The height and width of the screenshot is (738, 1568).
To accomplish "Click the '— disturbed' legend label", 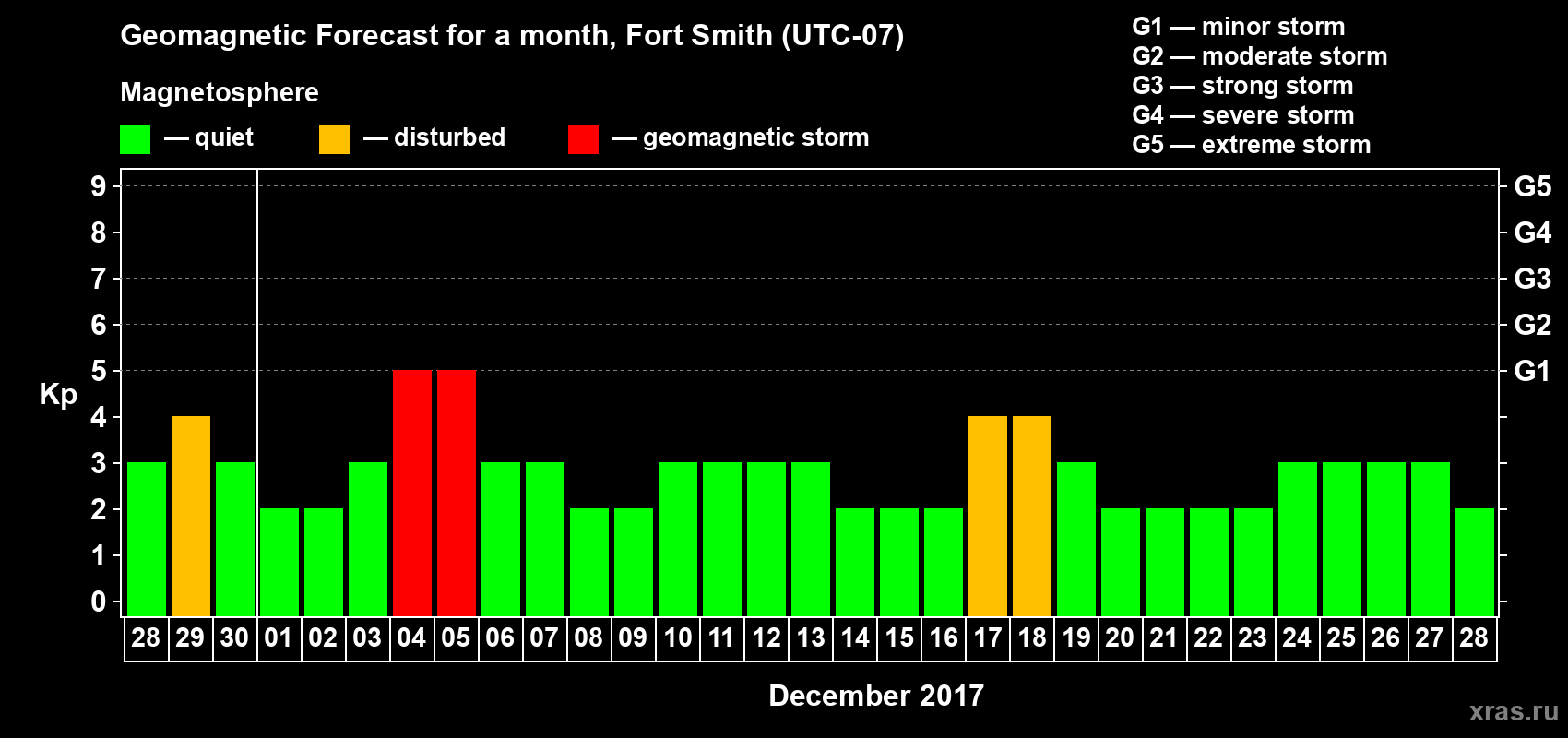I will tap(434, 137).
